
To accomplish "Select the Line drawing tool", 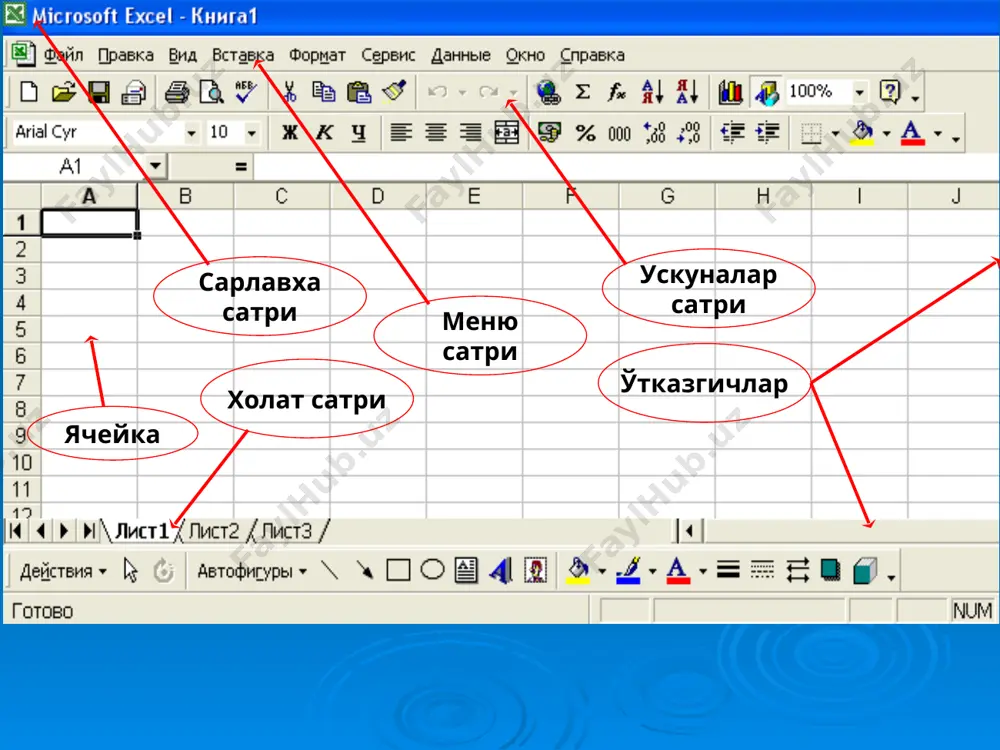I will (330, 570).
